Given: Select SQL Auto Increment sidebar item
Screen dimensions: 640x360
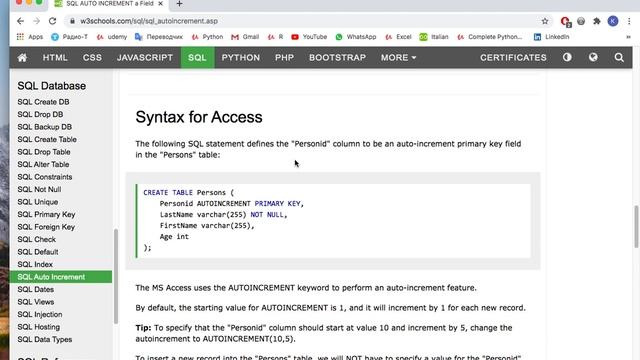Looking at the screenshot, I should tap(61, 277).
